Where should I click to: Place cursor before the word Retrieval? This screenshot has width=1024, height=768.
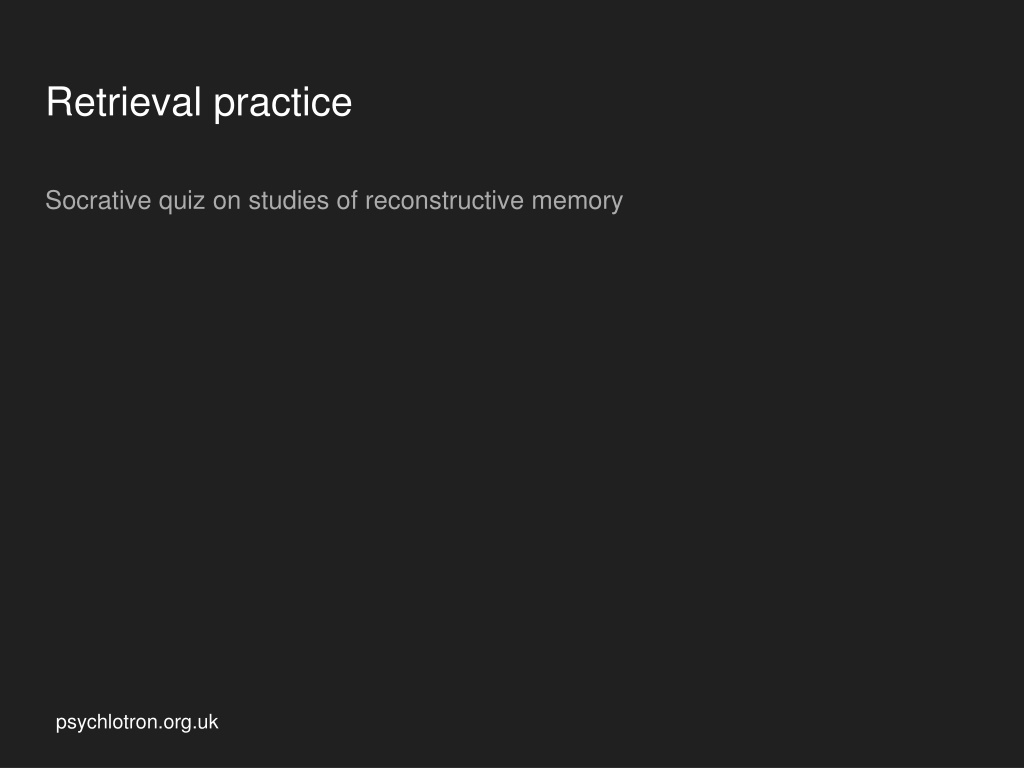pos(46,103)
